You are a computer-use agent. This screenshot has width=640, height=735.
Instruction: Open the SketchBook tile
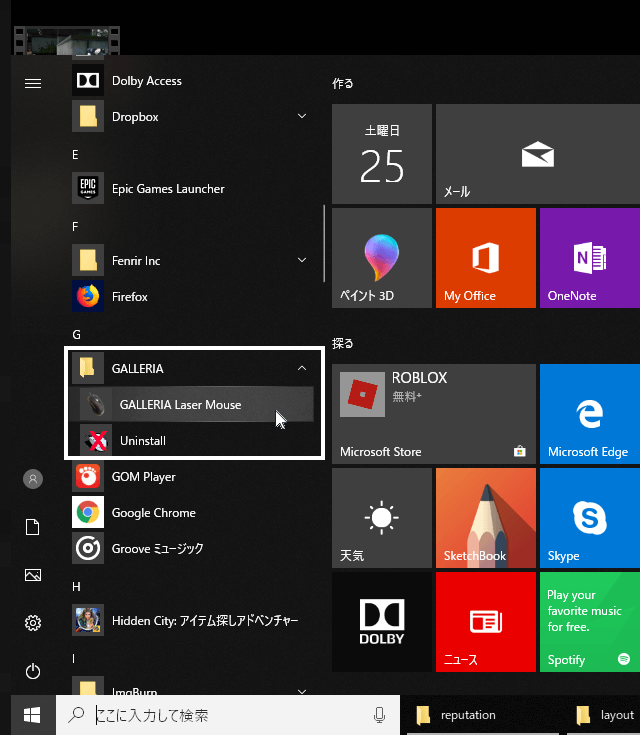[486, 518]
